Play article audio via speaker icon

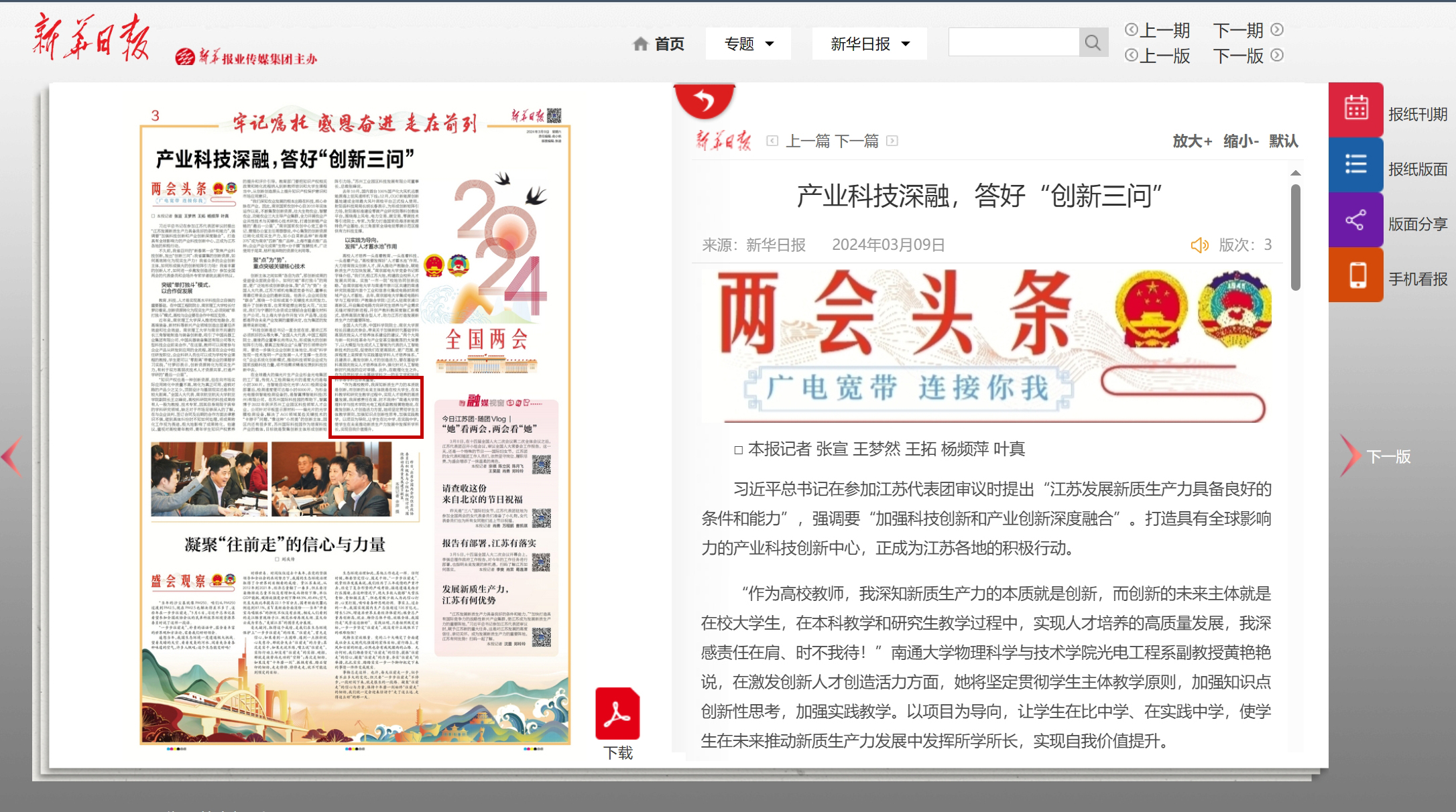click(x=1199, y=245)
